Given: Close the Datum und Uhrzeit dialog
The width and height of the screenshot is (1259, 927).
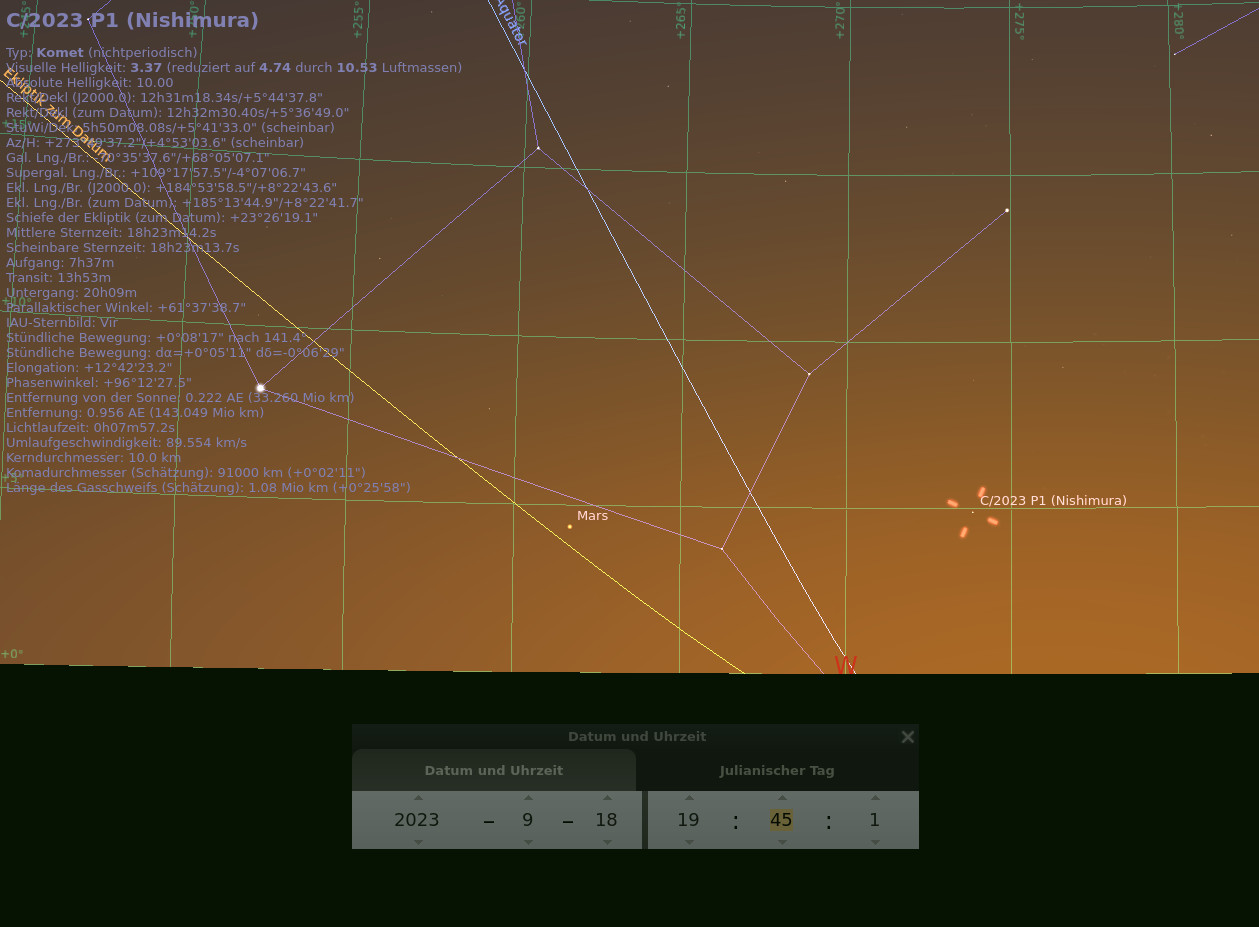Looking at the screenshot, I should pos(907,737).
